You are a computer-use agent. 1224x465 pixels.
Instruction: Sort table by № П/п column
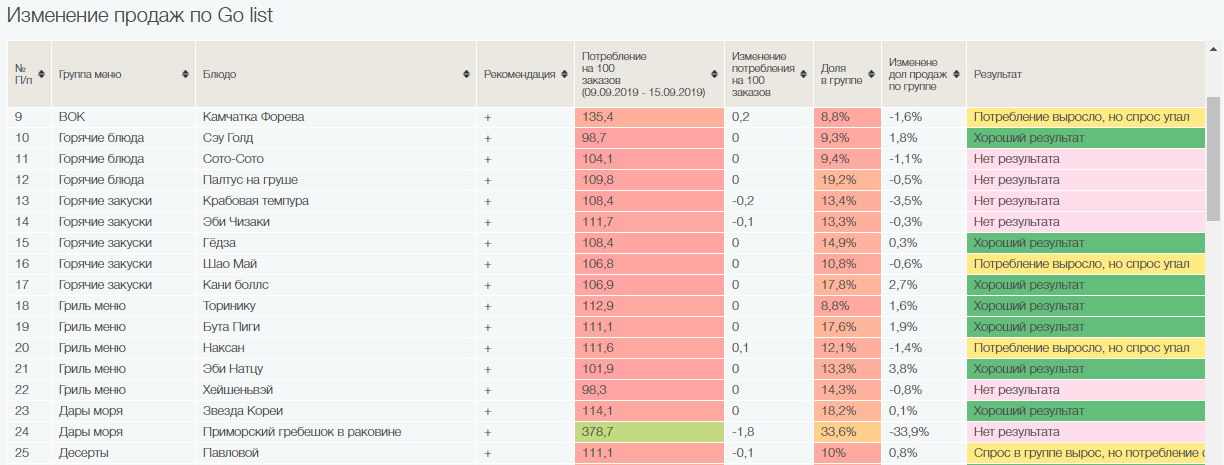click(41, 74)
